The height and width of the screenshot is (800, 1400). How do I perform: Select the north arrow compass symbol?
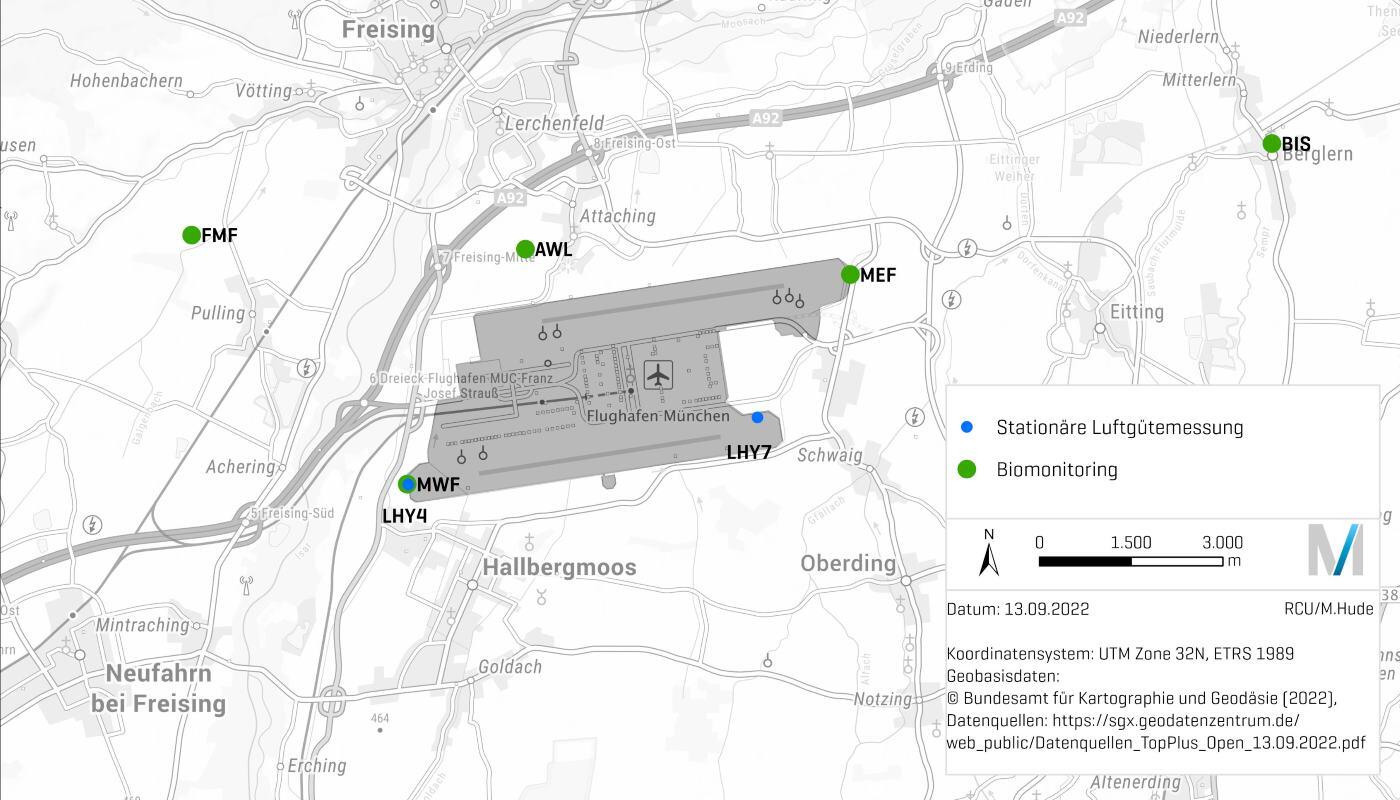click(989, 555)
